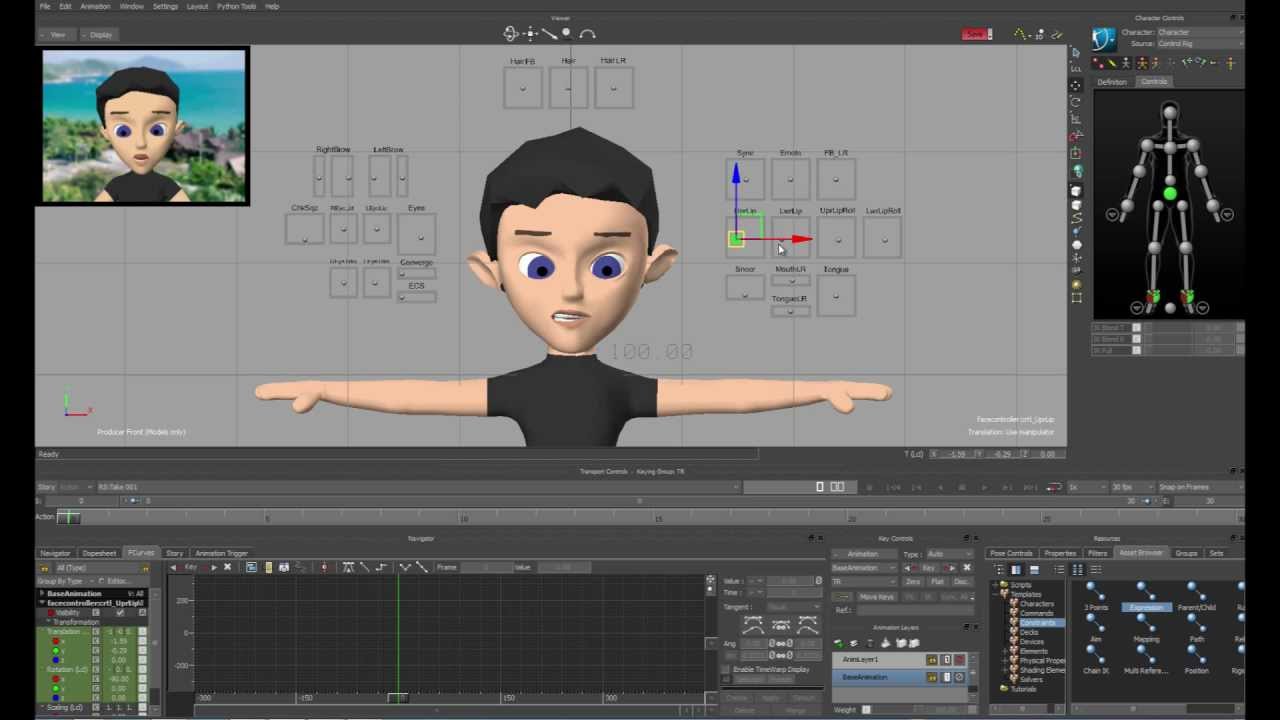Click the stepped tangent icon in FCurves toolbar

click(383, 567)
